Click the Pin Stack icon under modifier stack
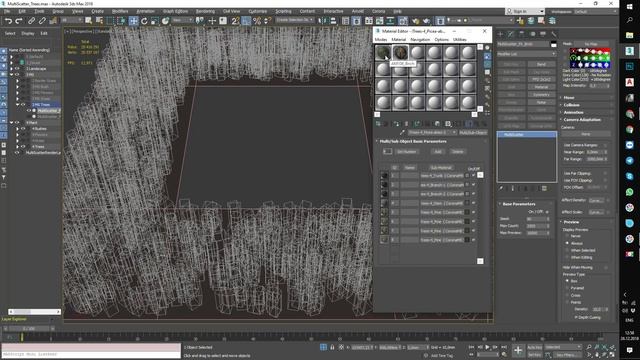Viewport: 640px width, 360px height. click(x=501, y=188)
